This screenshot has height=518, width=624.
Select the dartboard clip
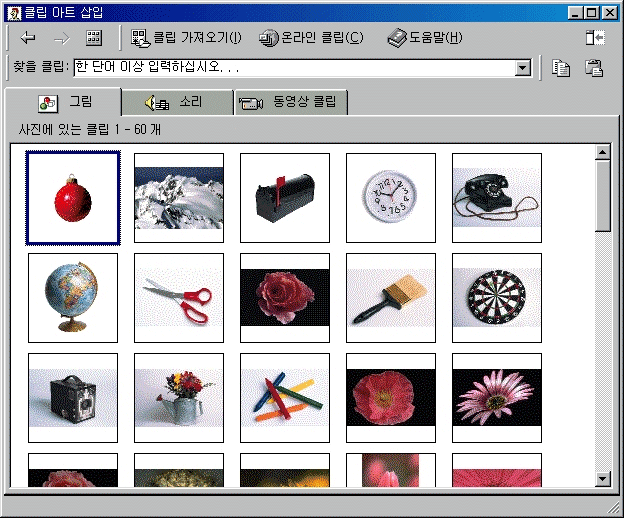pos(497,298)
